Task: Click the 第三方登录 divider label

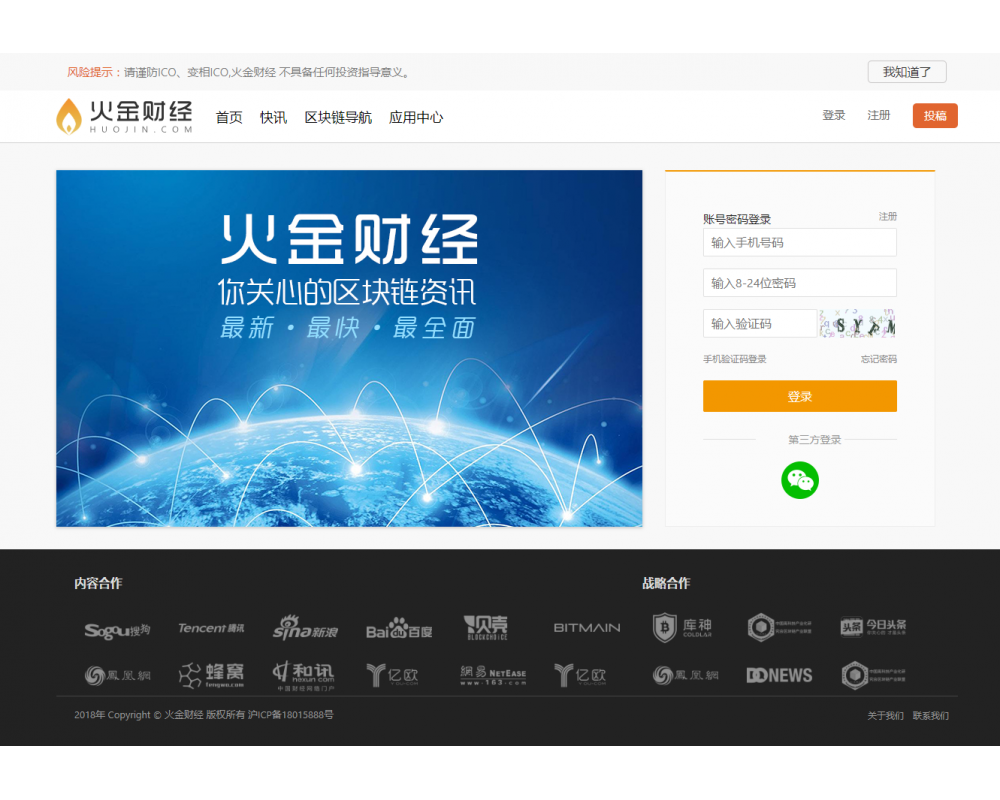Action: pyautogui.click(x=814, y=440)
